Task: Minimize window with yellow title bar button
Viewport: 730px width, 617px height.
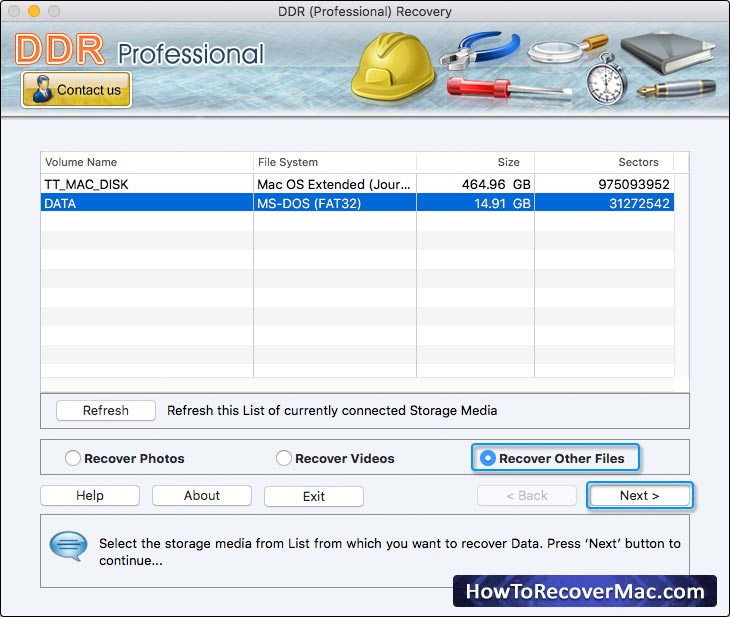Action: pyautogui.click(x=34, y=11)
